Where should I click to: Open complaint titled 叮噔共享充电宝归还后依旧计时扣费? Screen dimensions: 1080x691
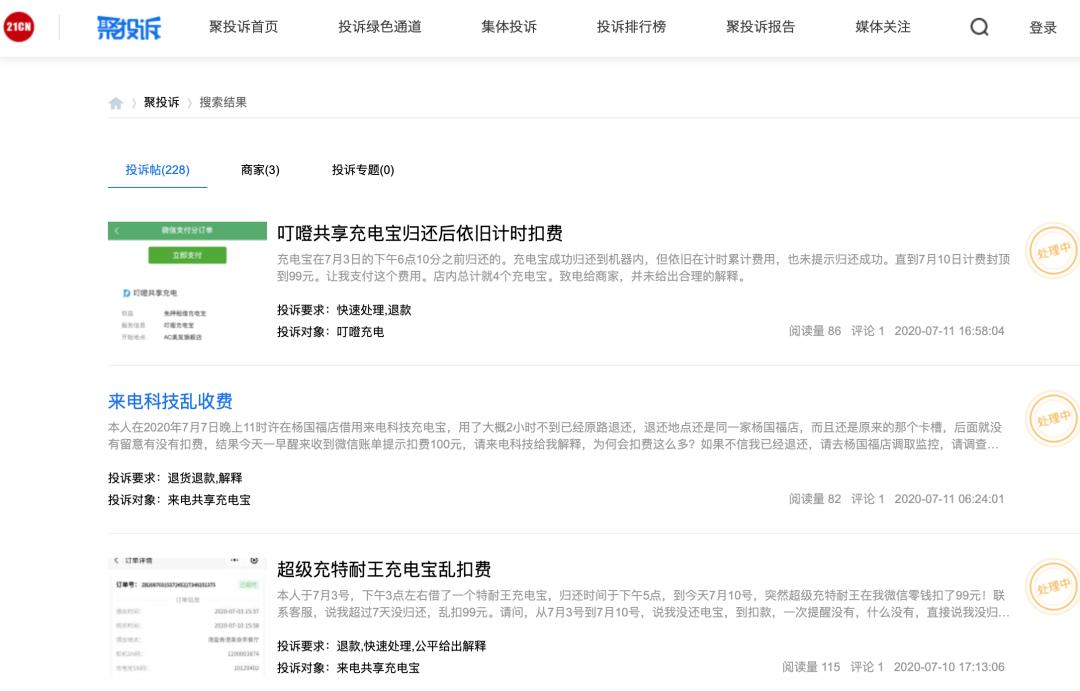[x=420, y=234]
